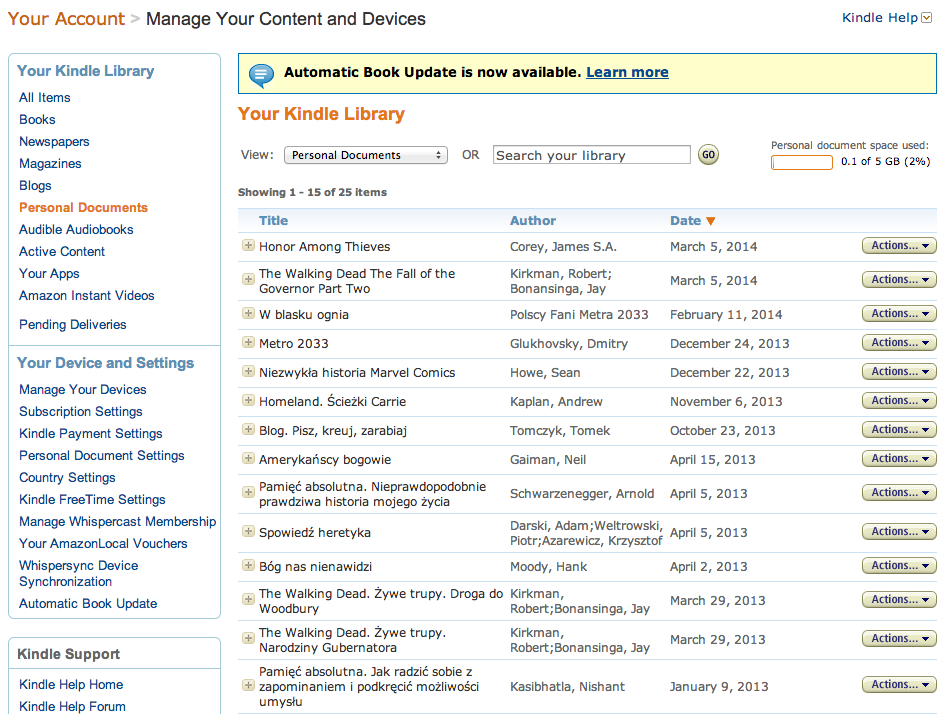
Task: Open Kindle Payment Settings
Action: point(91,433)
